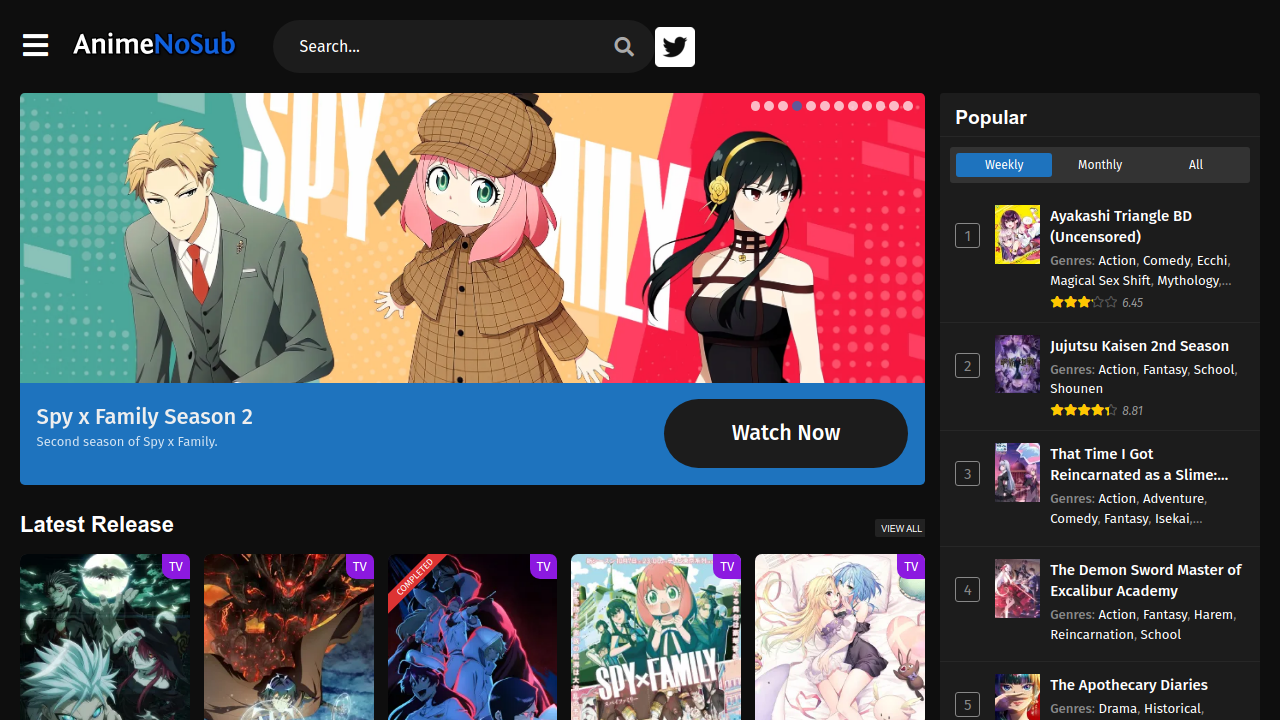Open The Demon Sword Master title
Image resolution: width=1280 pixels, height=720 pixels.
click(1145, 580)
